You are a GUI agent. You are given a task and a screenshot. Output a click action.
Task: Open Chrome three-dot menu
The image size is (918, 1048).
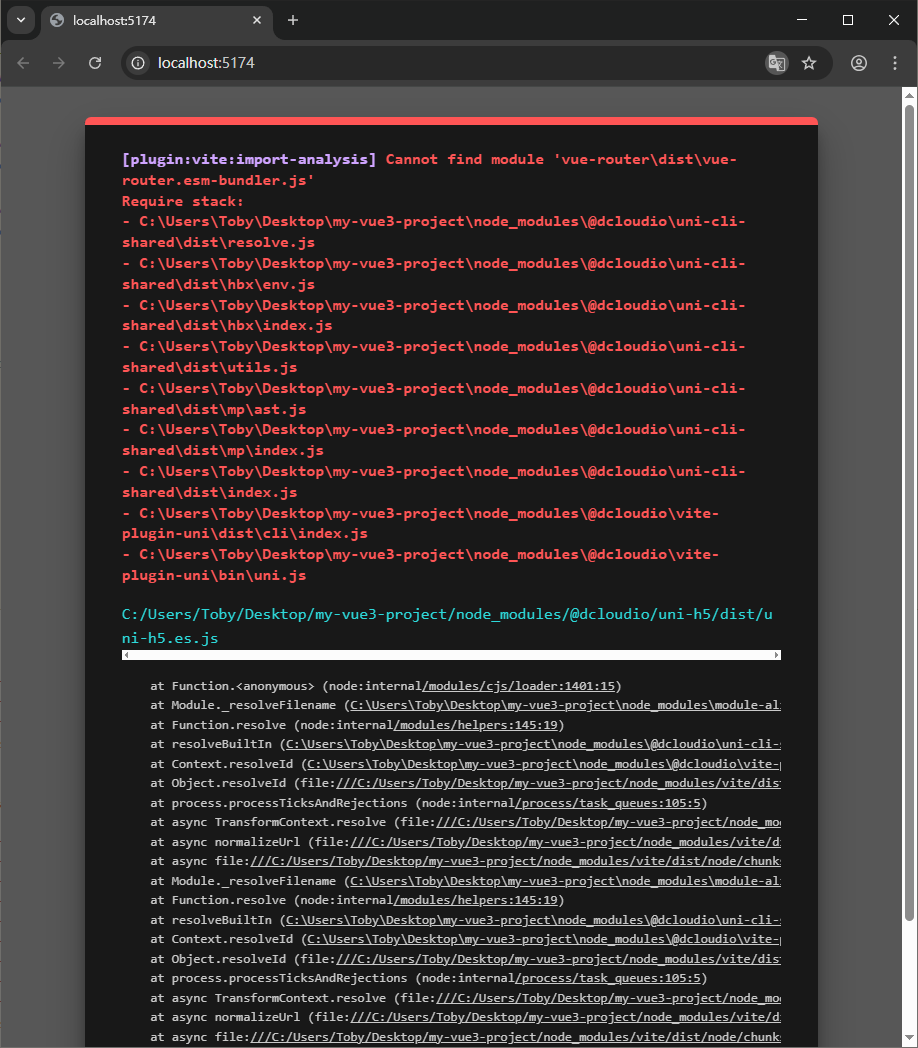point(895,63)
